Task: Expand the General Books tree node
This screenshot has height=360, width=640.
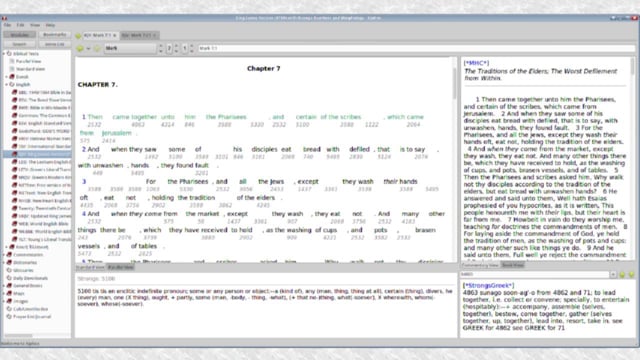Action: (4, 286)
